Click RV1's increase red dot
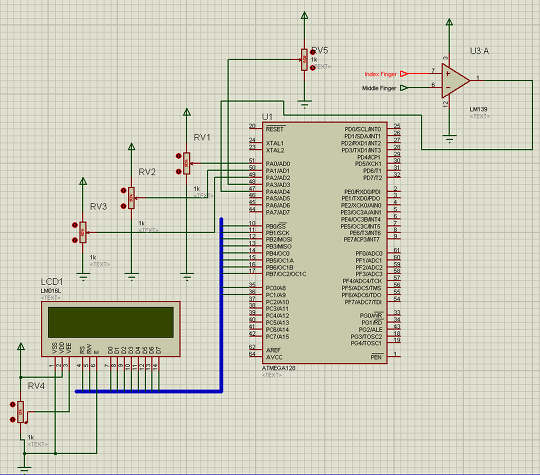The image size is (540, 475). coord(178,156)
